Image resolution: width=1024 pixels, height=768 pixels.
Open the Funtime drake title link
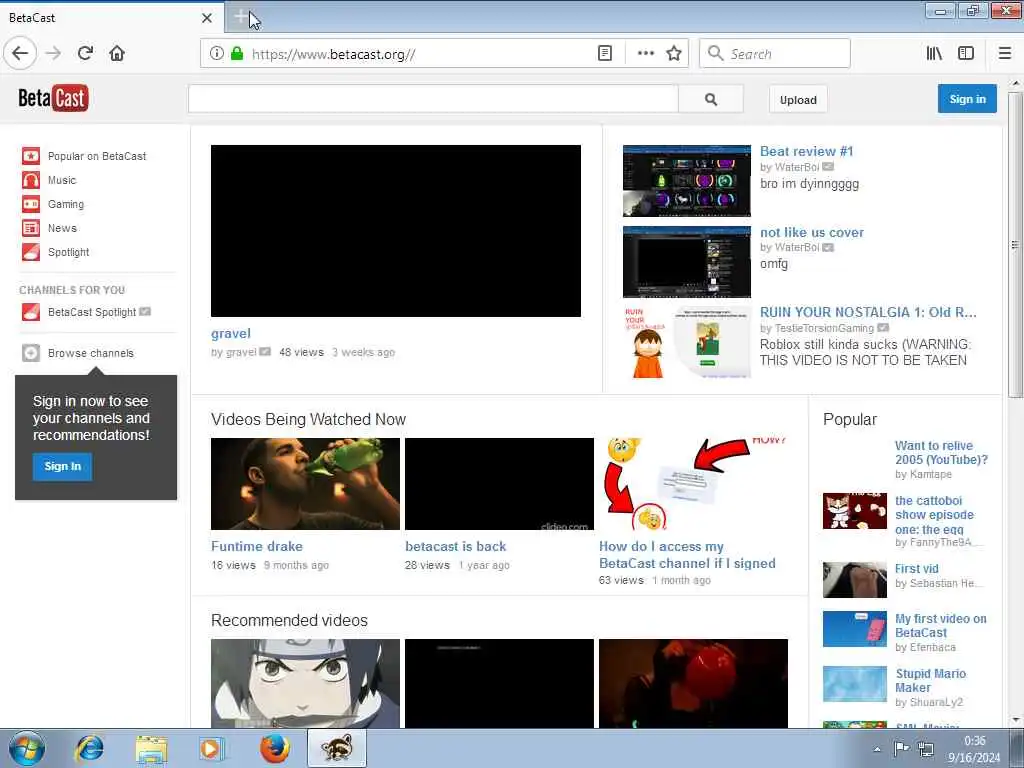[x=257, y=547]
